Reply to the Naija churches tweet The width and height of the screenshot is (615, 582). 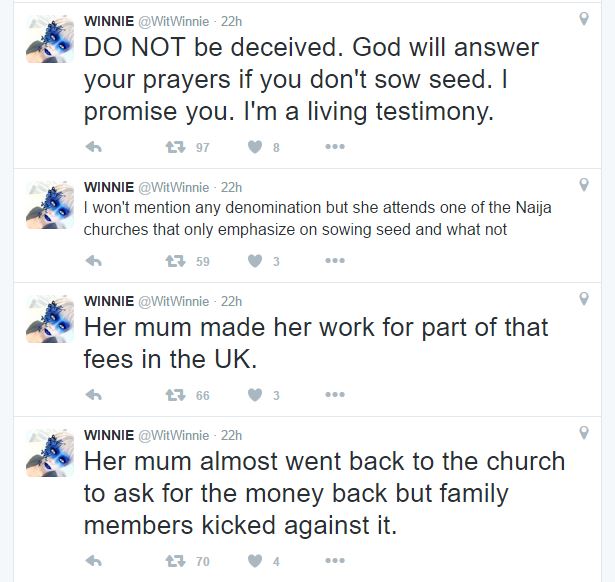(95, 262)
